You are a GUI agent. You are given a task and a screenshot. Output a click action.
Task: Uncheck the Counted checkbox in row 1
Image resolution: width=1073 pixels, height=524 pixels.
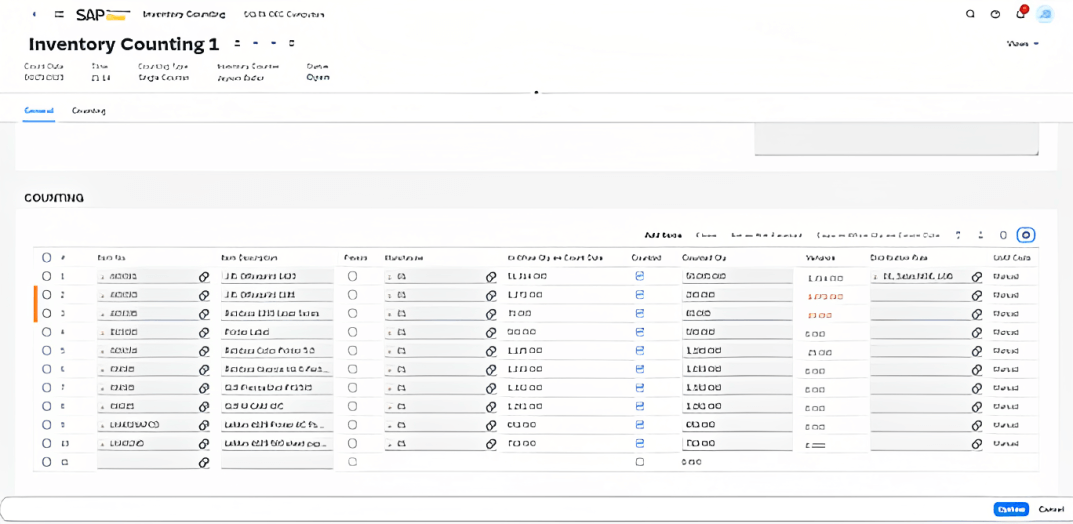click(x=641, y=276)
